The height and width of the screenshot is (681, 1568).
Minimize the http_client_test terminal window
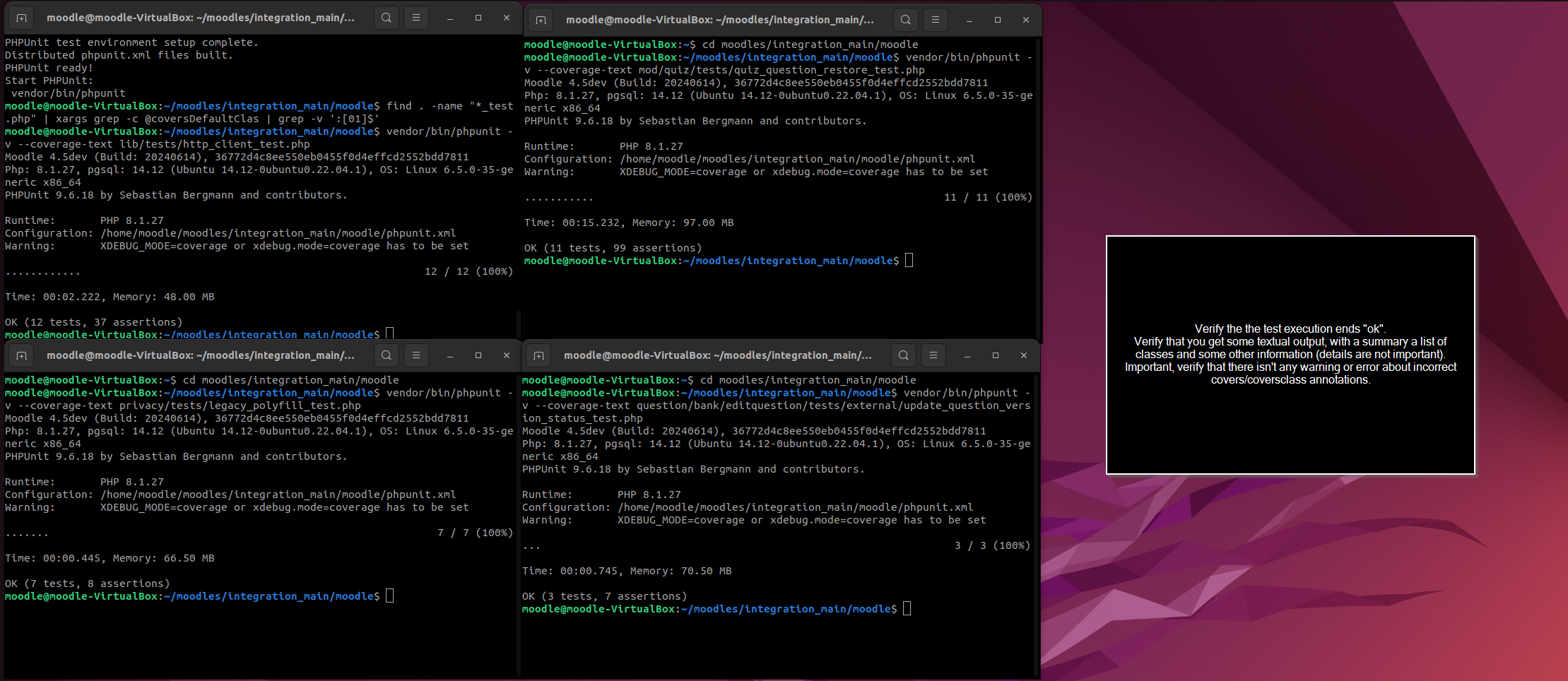(x=450, y=18)
